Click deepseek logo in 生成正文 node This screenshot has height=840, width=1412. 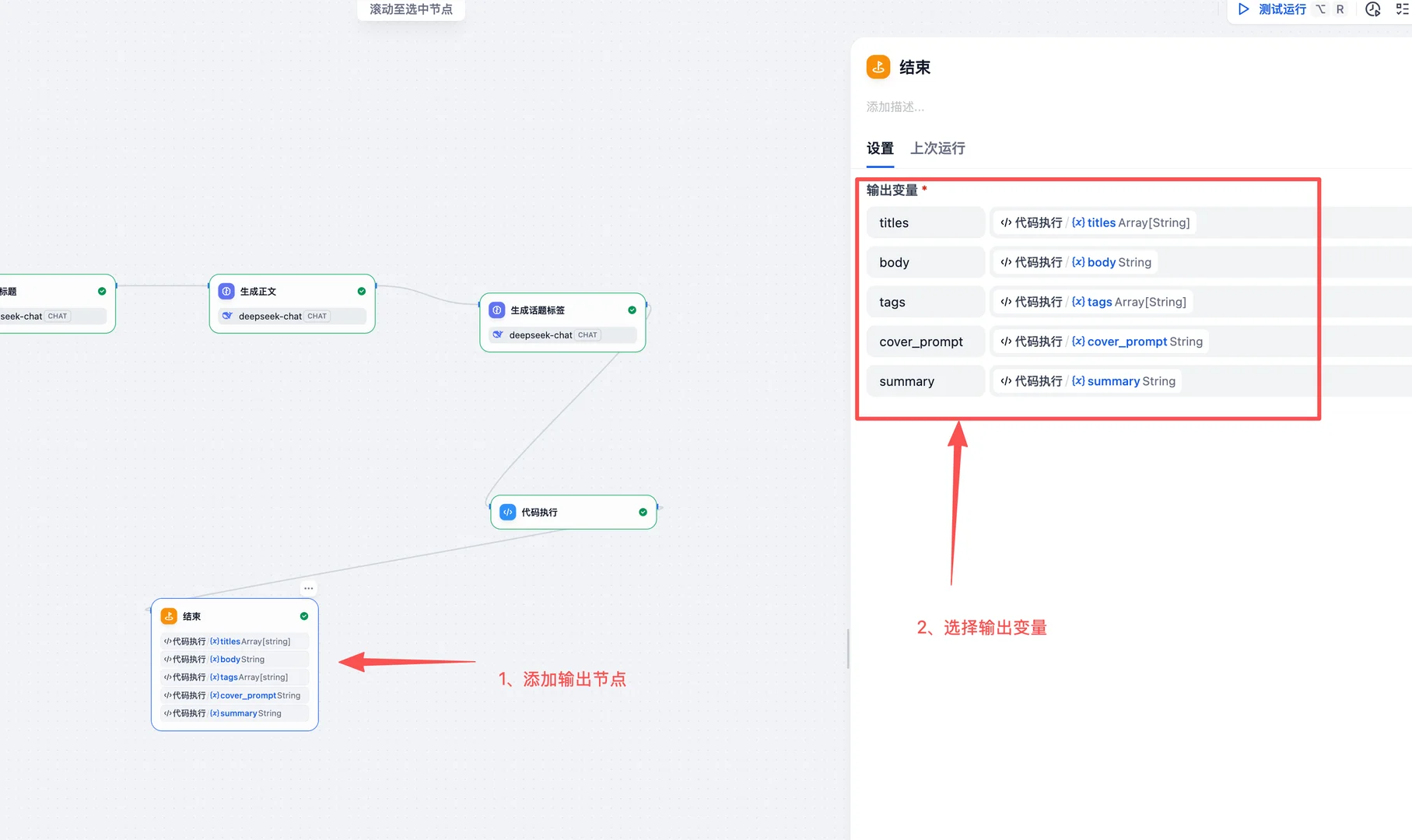tap(227, 316)
